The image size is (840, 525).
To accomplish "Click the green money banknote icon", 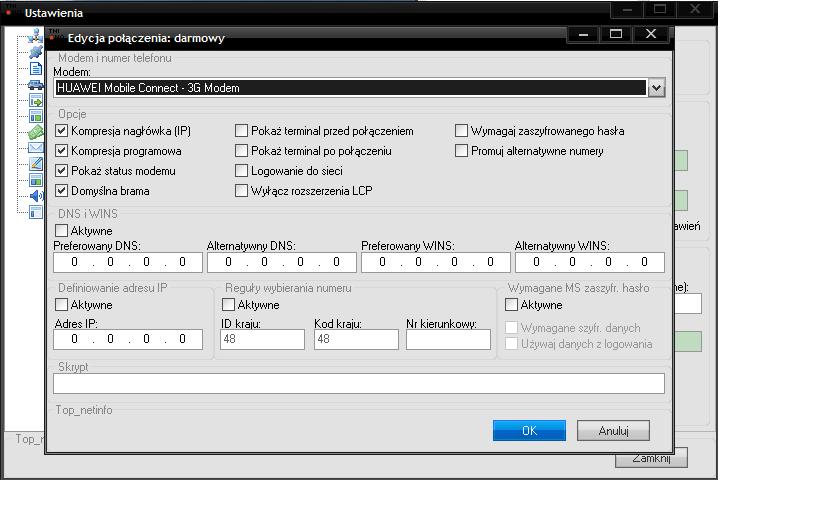I will [x=36, y=132].
